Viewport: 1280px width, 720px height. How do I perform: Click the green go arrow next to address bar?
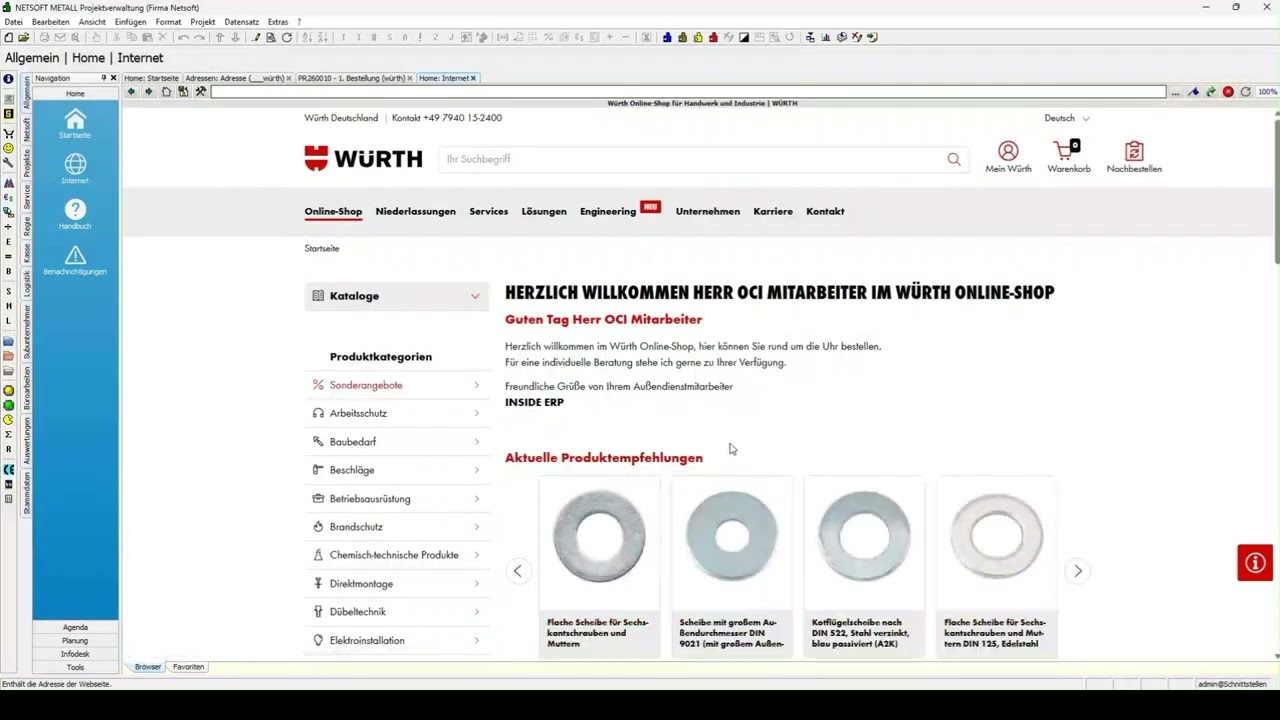tap(1211, 92)
